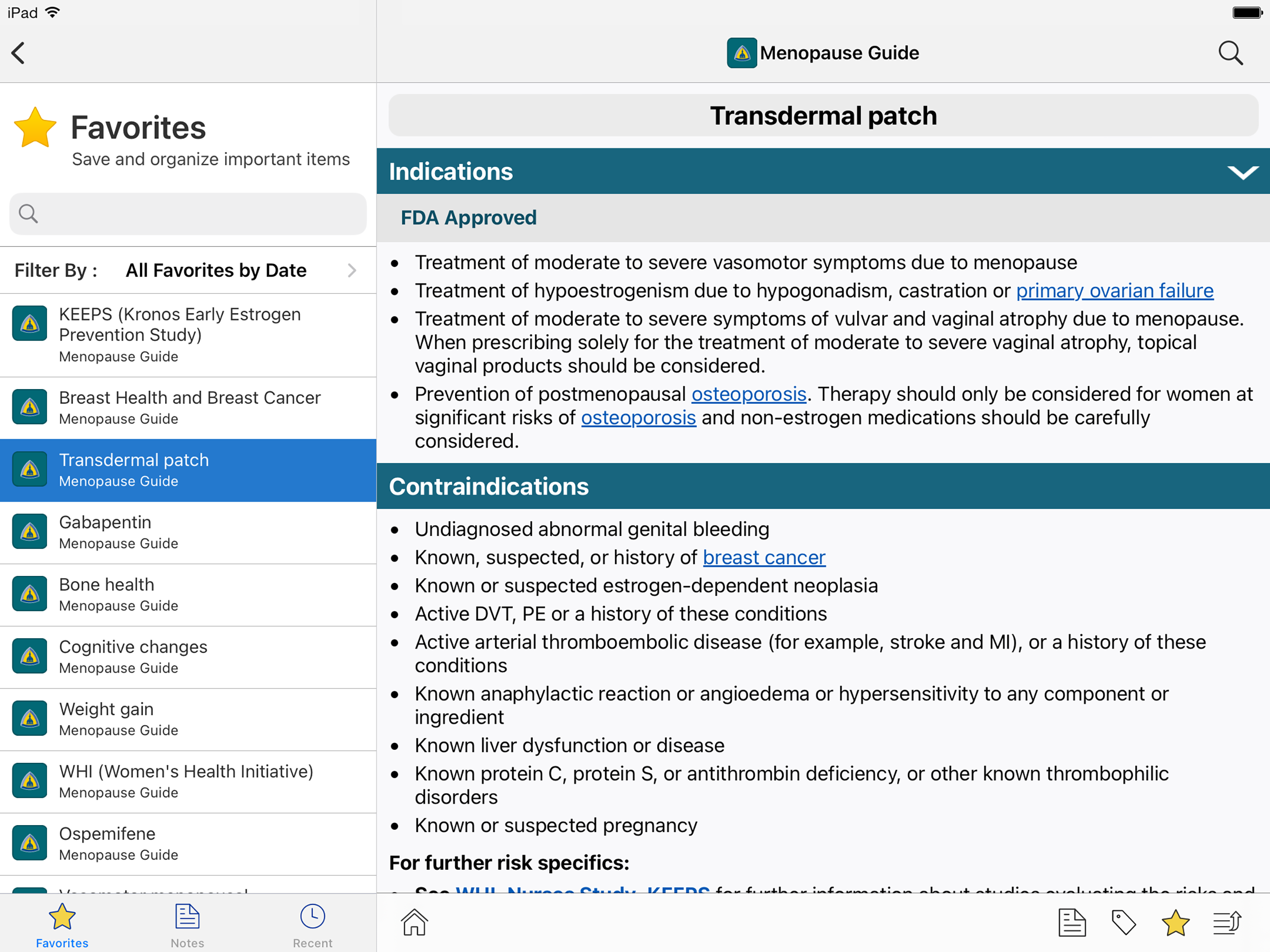This screenshot has height=952, width=1270.
Task: Click the Ospemifene entry guide icon
Action: (30, 843)
